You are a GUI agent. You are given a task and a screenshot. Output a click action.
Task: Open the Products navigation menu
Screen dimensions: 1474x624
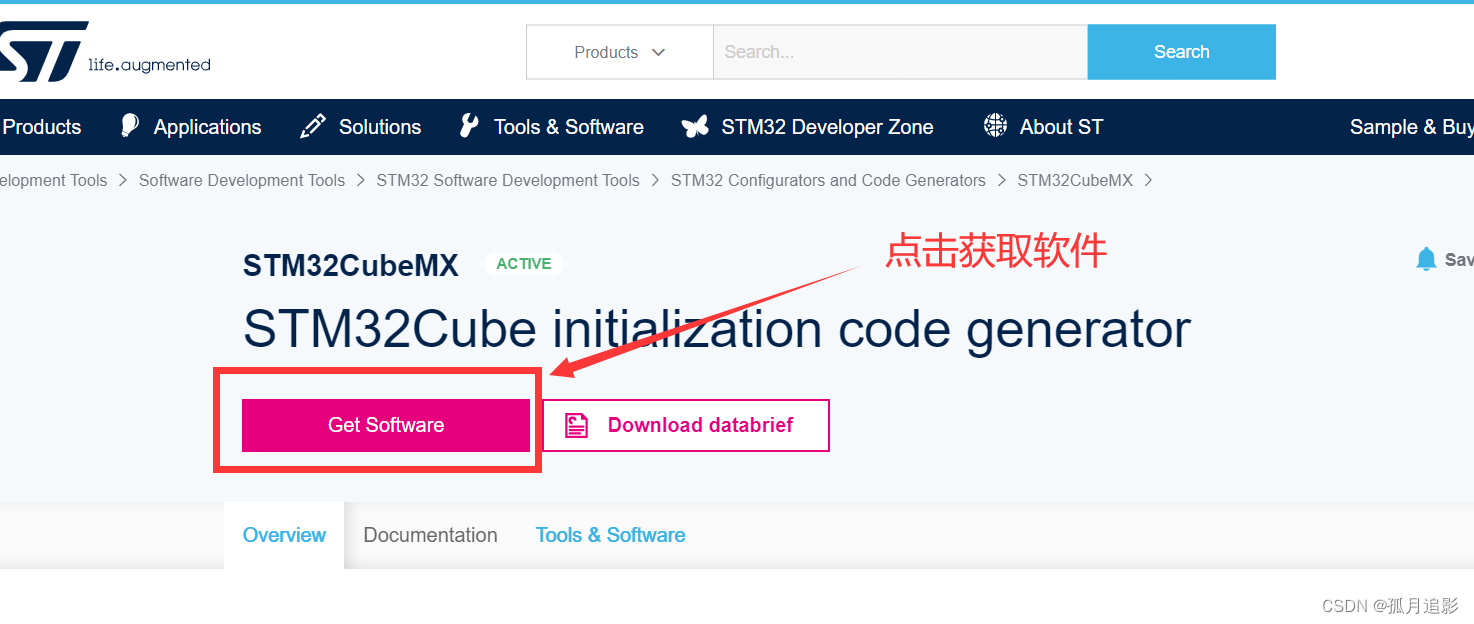(41, 127)
